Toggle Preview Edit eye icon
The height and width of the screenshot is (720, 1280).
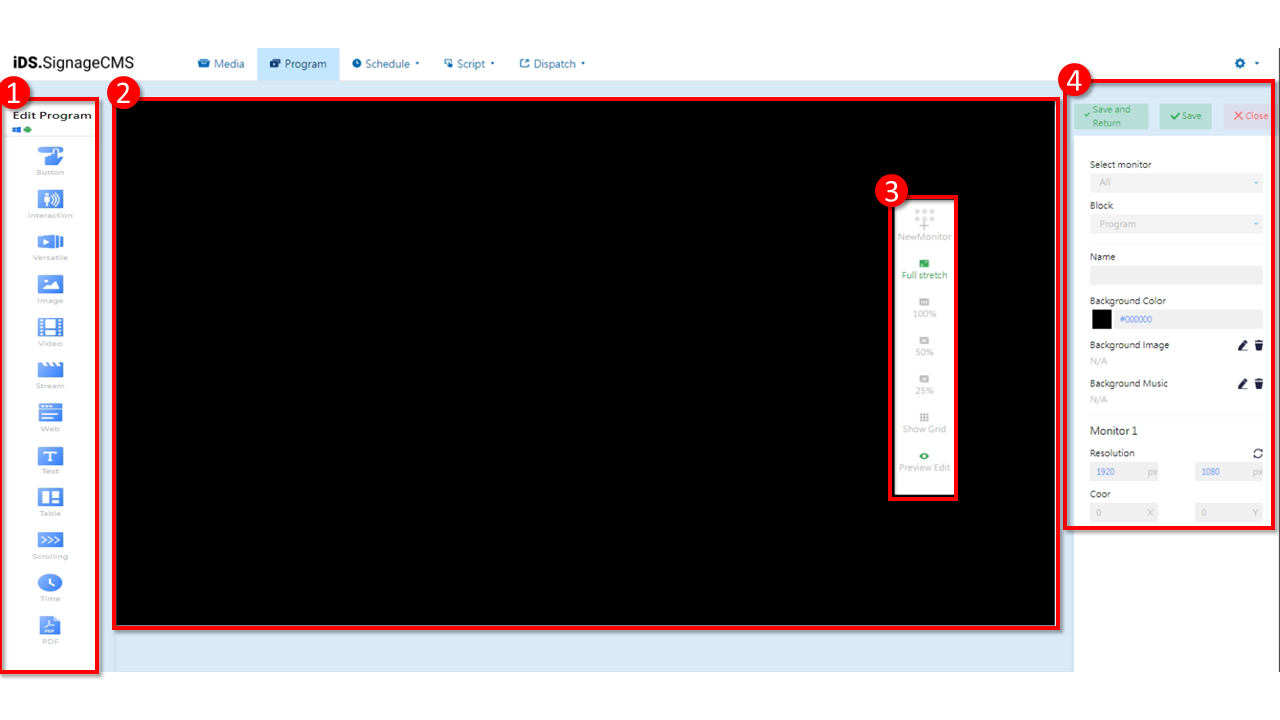click(x=924, y=460)
